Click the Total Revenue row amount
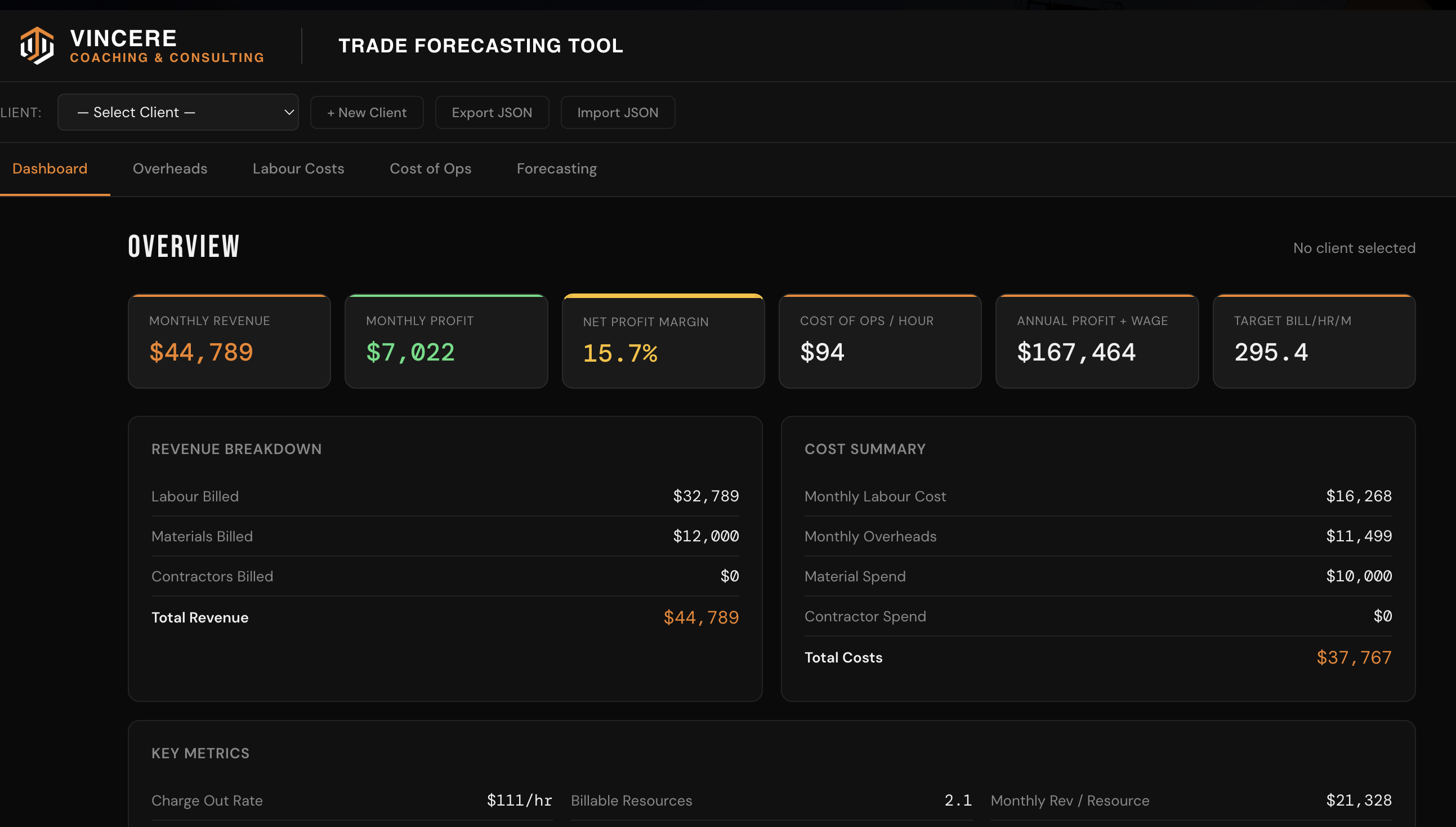The image size is (1456, 827). 701,617
